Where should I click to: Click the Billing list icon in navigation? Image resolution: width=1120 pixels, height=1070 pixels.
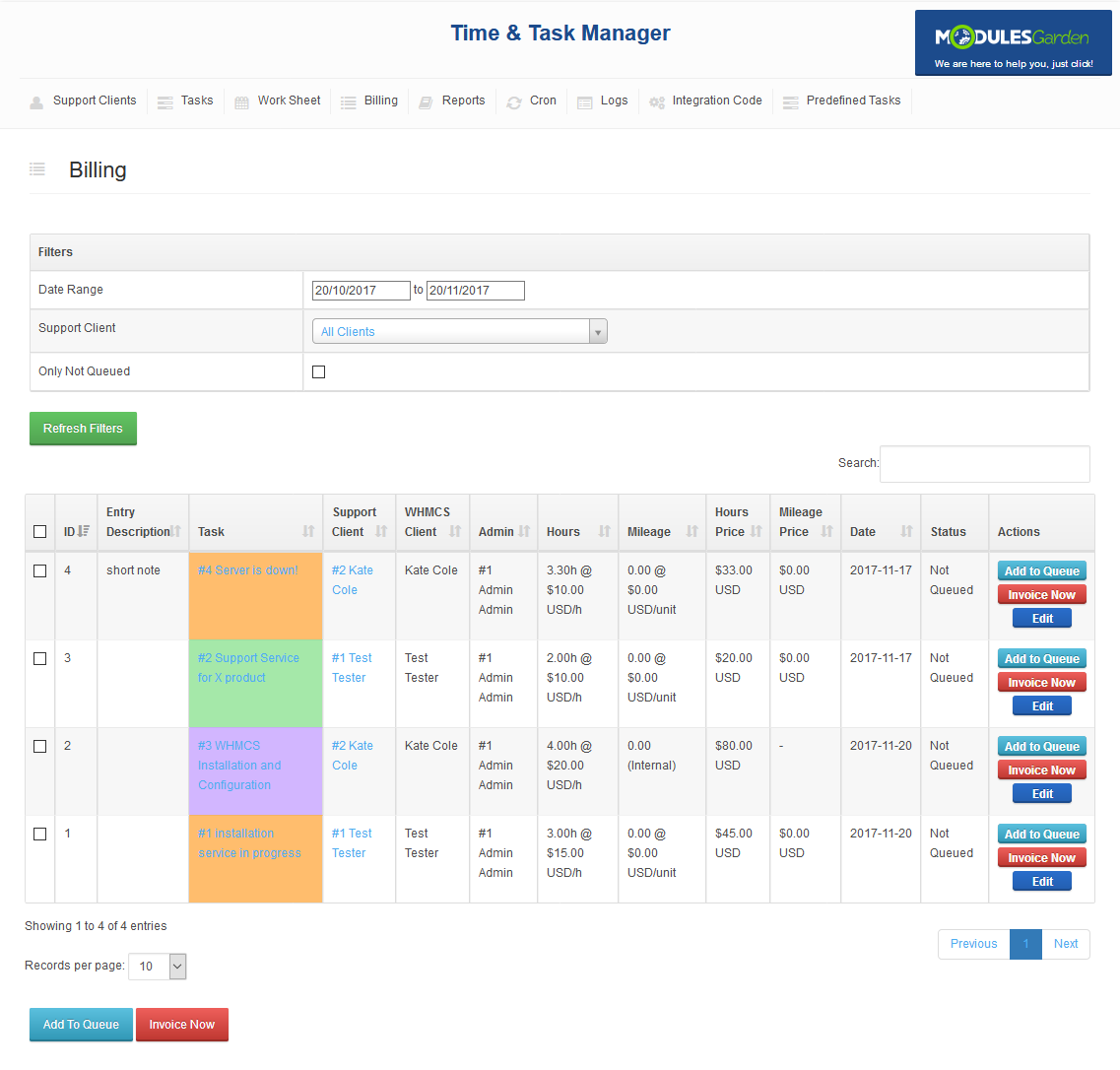click(349, 102)
